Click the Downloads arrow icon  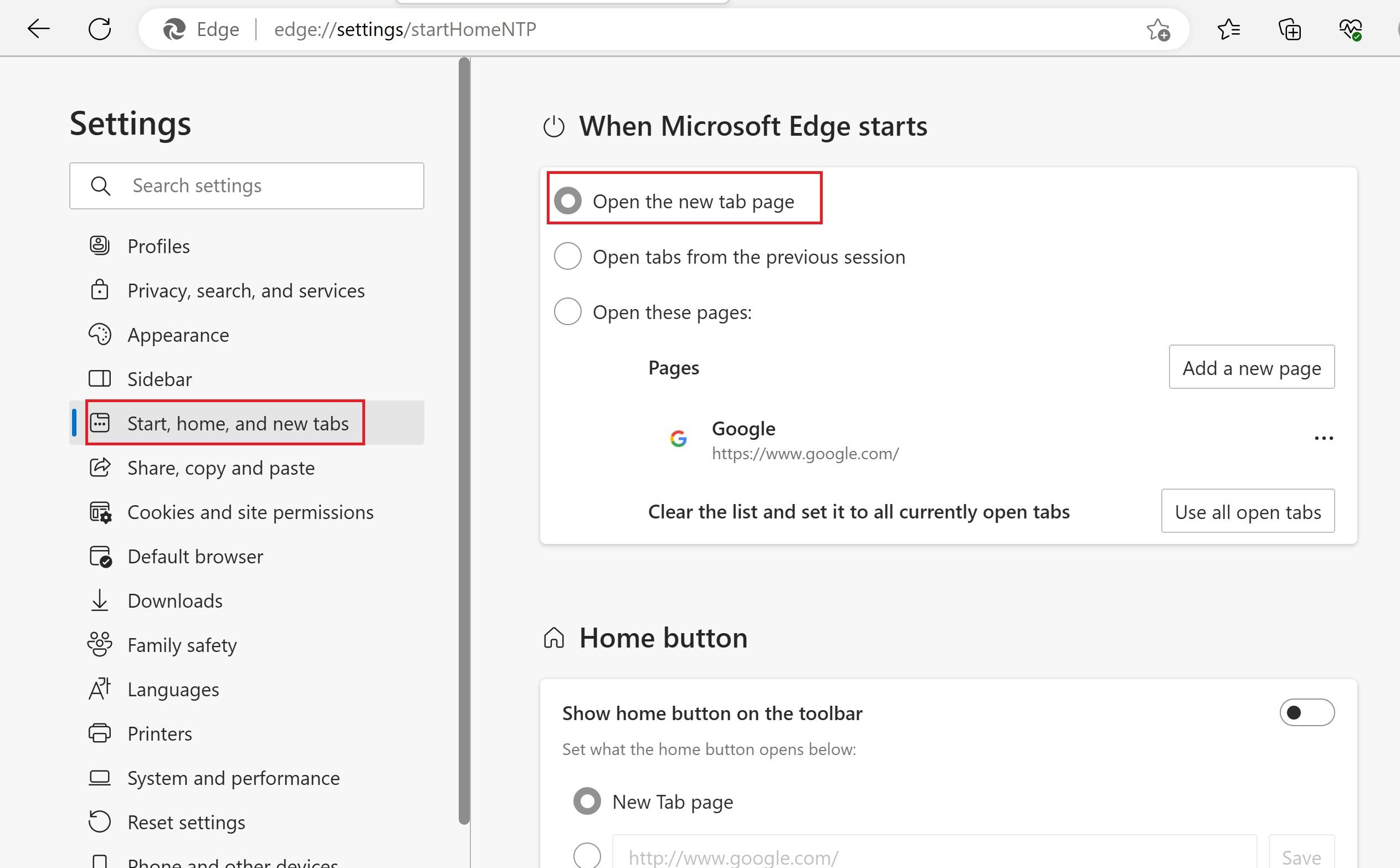point(100,600)
